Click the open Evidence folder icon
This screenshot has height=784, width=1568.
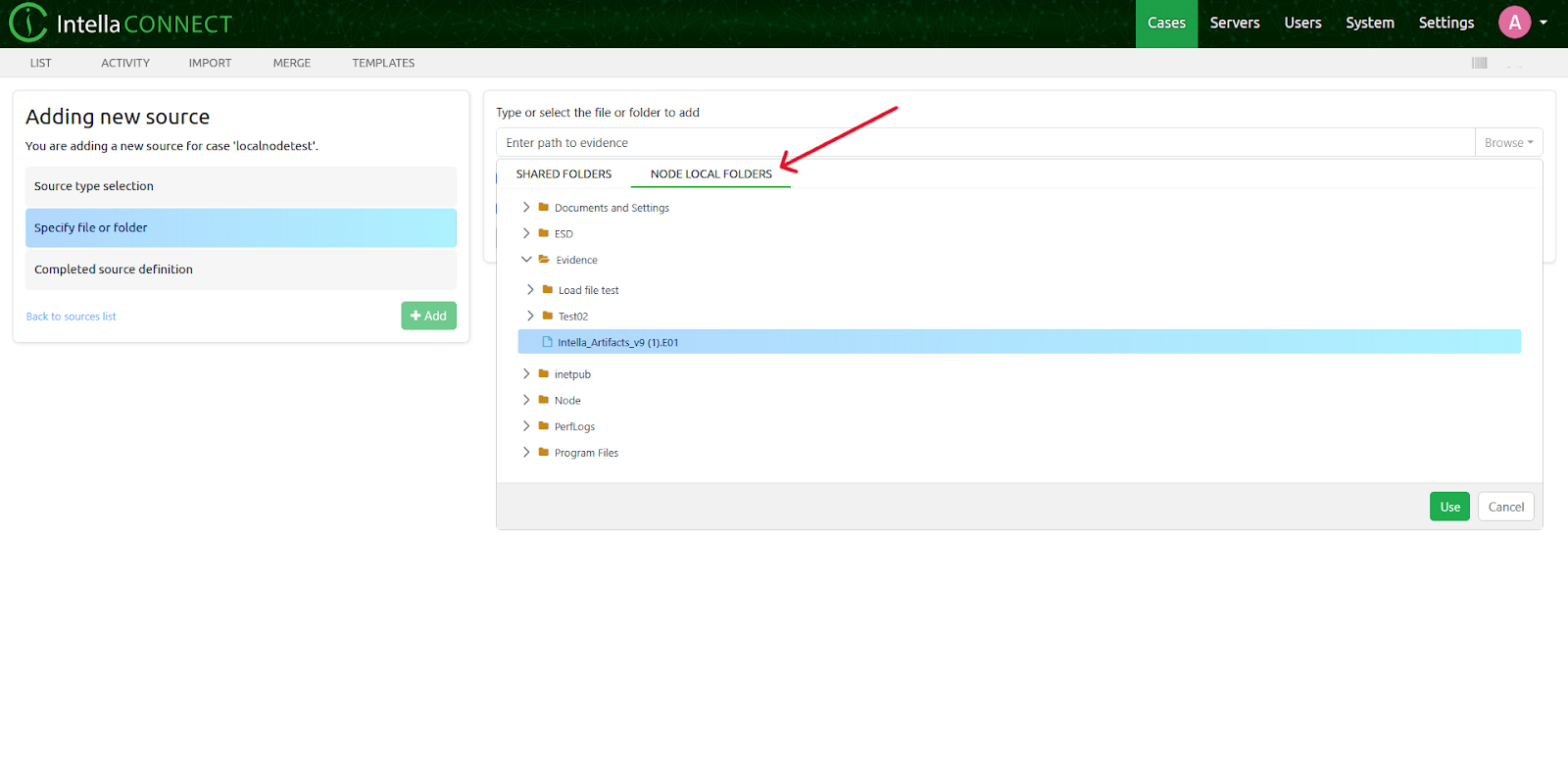point(543,260)
